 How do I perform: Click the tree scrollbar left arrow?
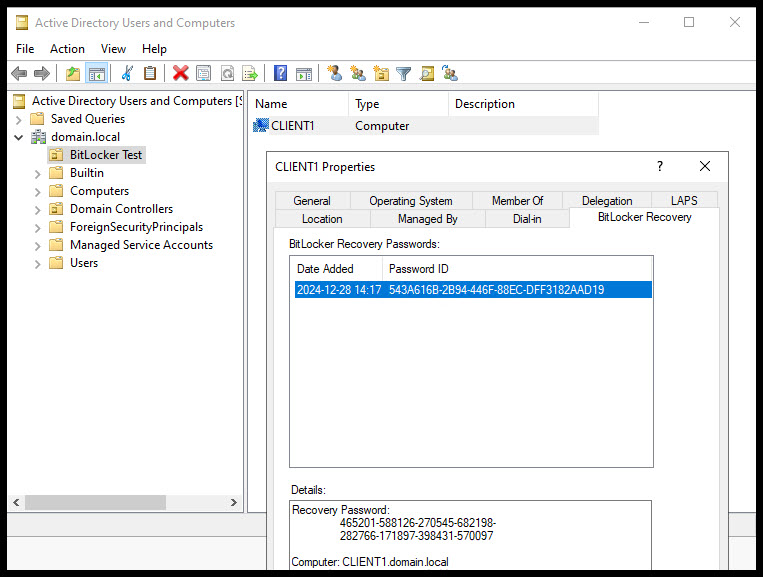click(x=17, y=502)
